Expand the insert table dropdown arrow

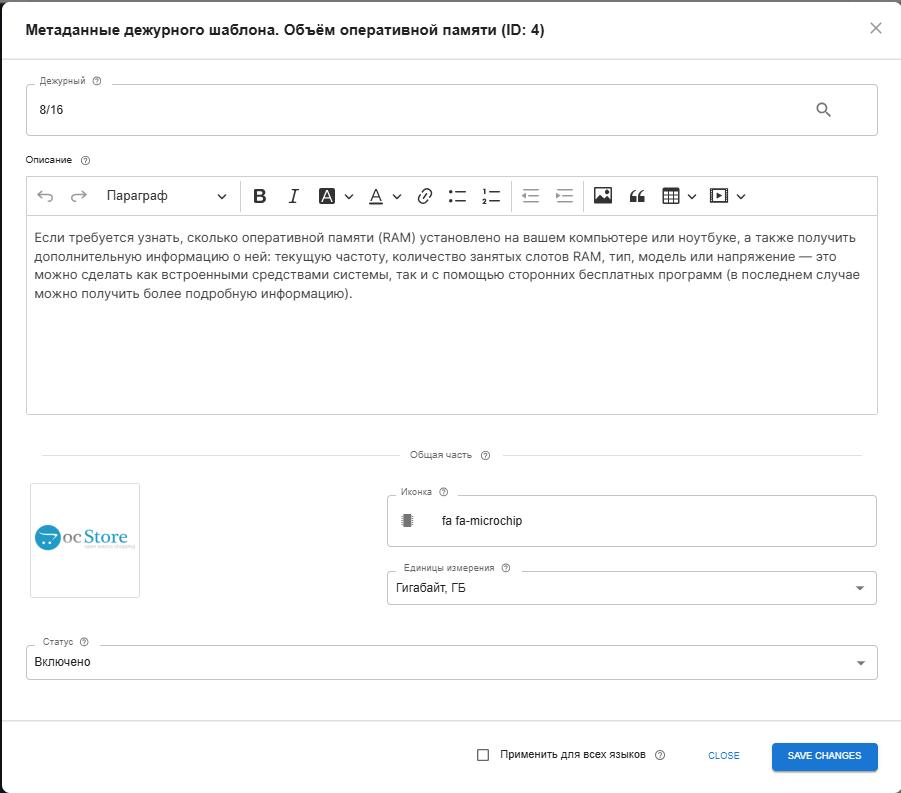(690, 196)
